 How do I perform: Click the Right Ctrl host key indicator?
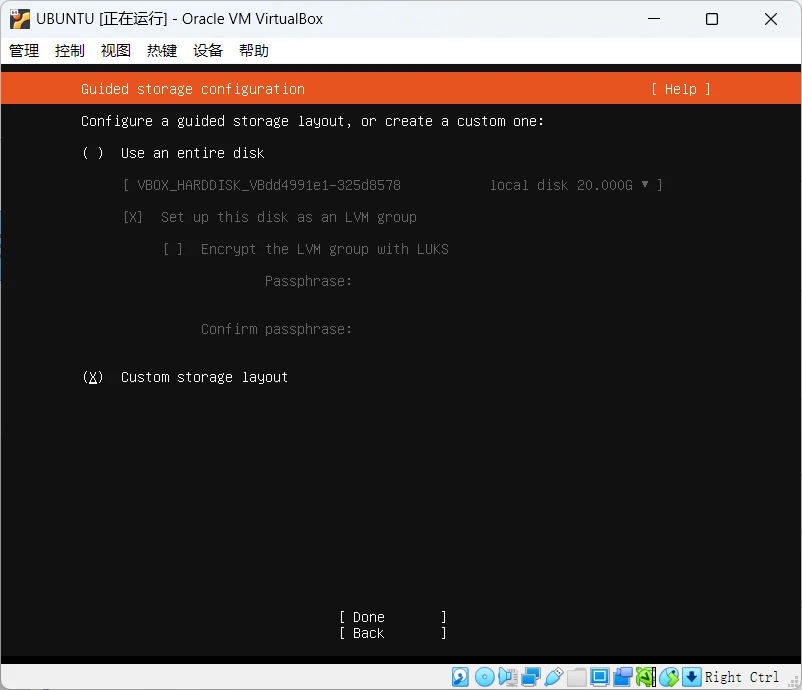[742, 677]
